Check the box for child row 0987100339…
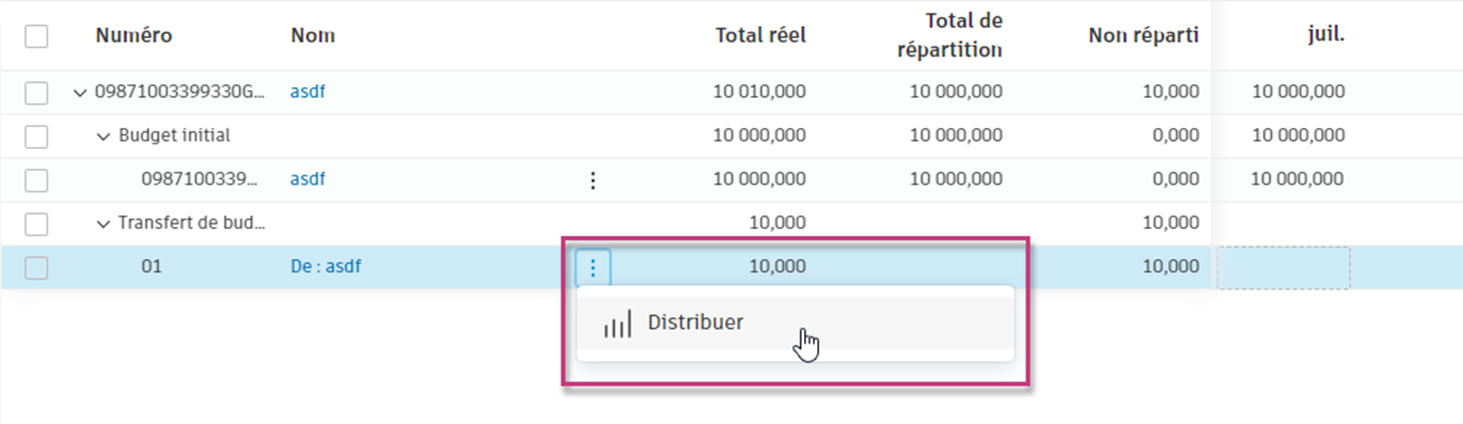 tap(36, 180)
